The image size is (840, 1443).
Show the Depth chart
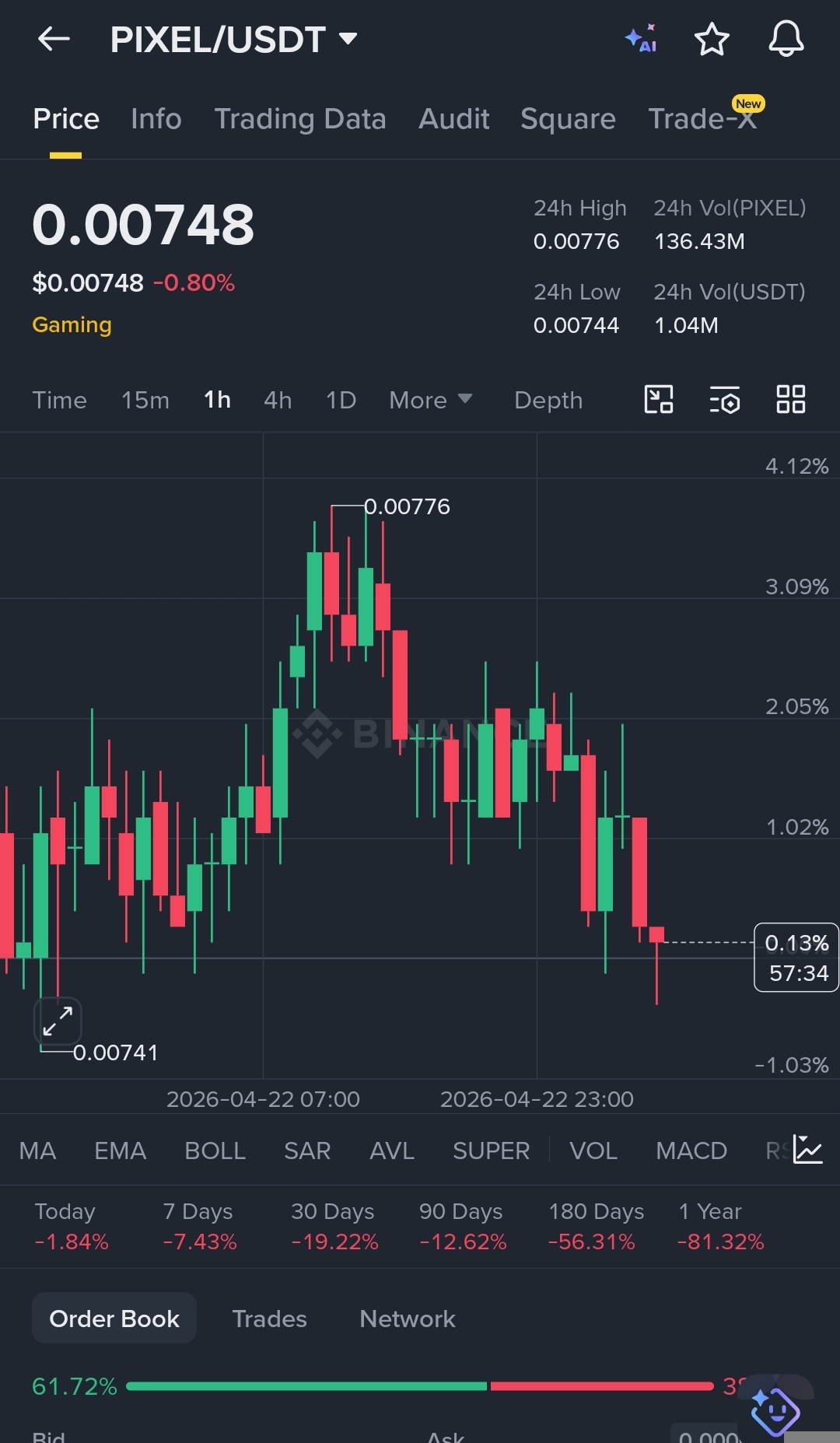[548, 400]
